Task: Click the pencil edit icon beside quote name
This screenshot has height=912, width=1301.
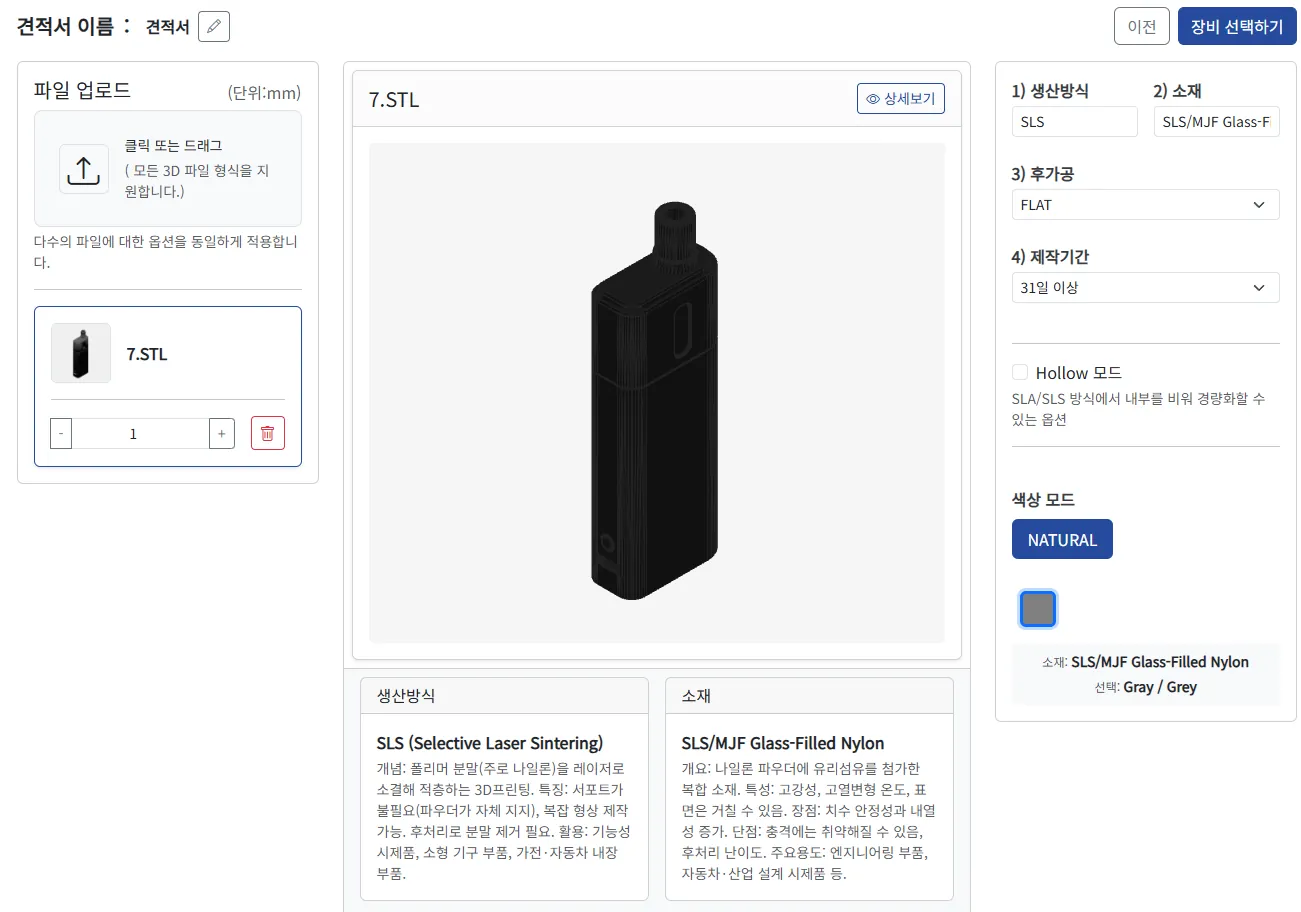Action: pyautogui.click(x=214, y=27)
